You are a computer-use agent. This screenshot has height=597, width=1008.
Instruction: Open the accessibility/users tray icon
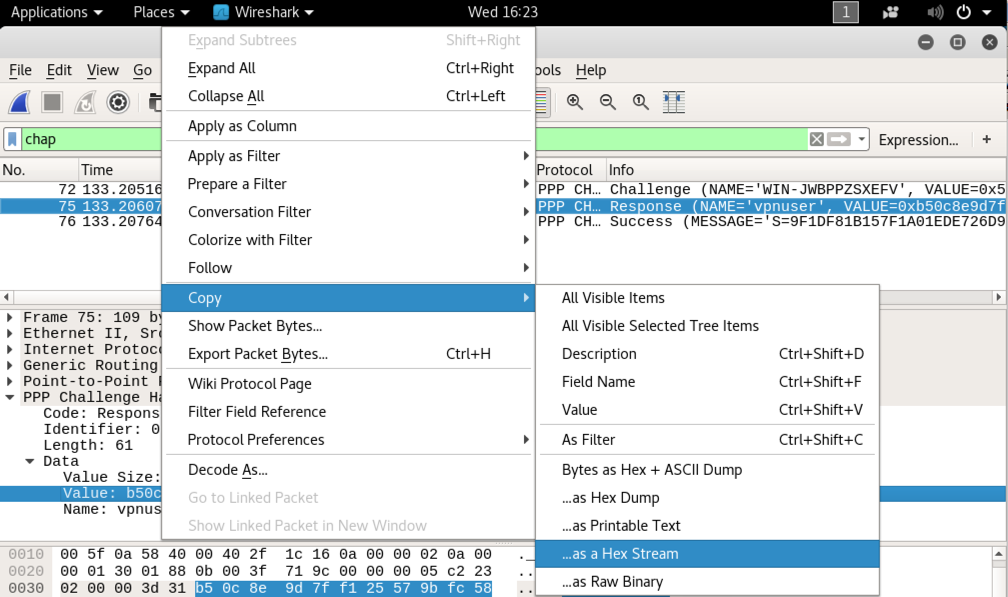[x=890, y=12]
